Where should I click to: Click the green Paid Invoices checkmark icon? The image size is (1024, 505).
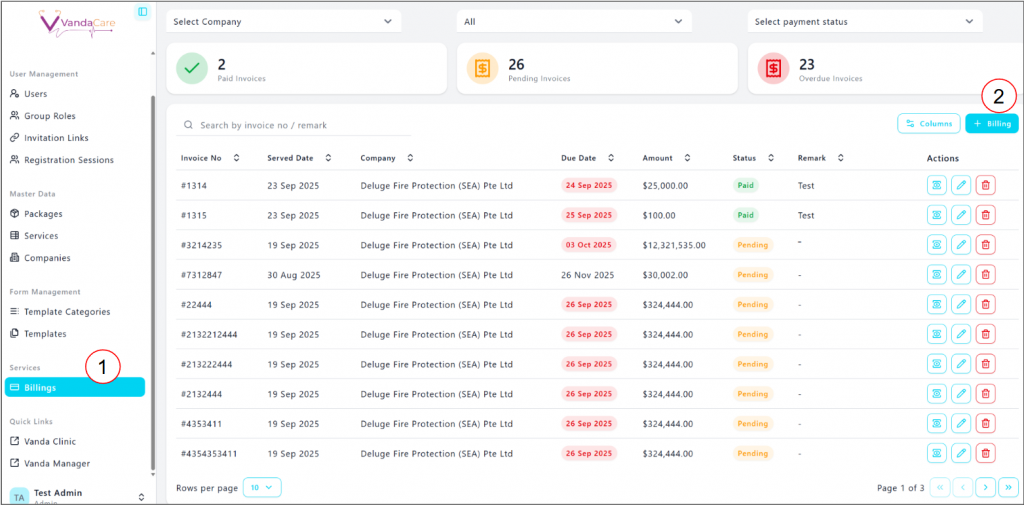pos(192,68)
